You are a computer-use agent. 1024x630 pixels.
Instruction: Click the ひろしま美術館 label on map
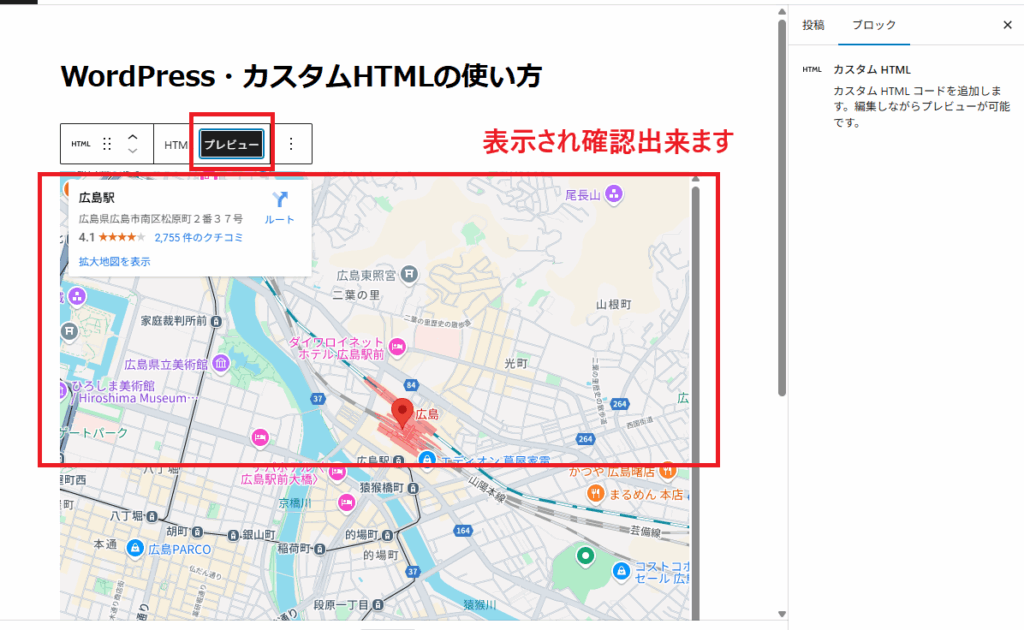pyautogui.click(x=113, y=385)
